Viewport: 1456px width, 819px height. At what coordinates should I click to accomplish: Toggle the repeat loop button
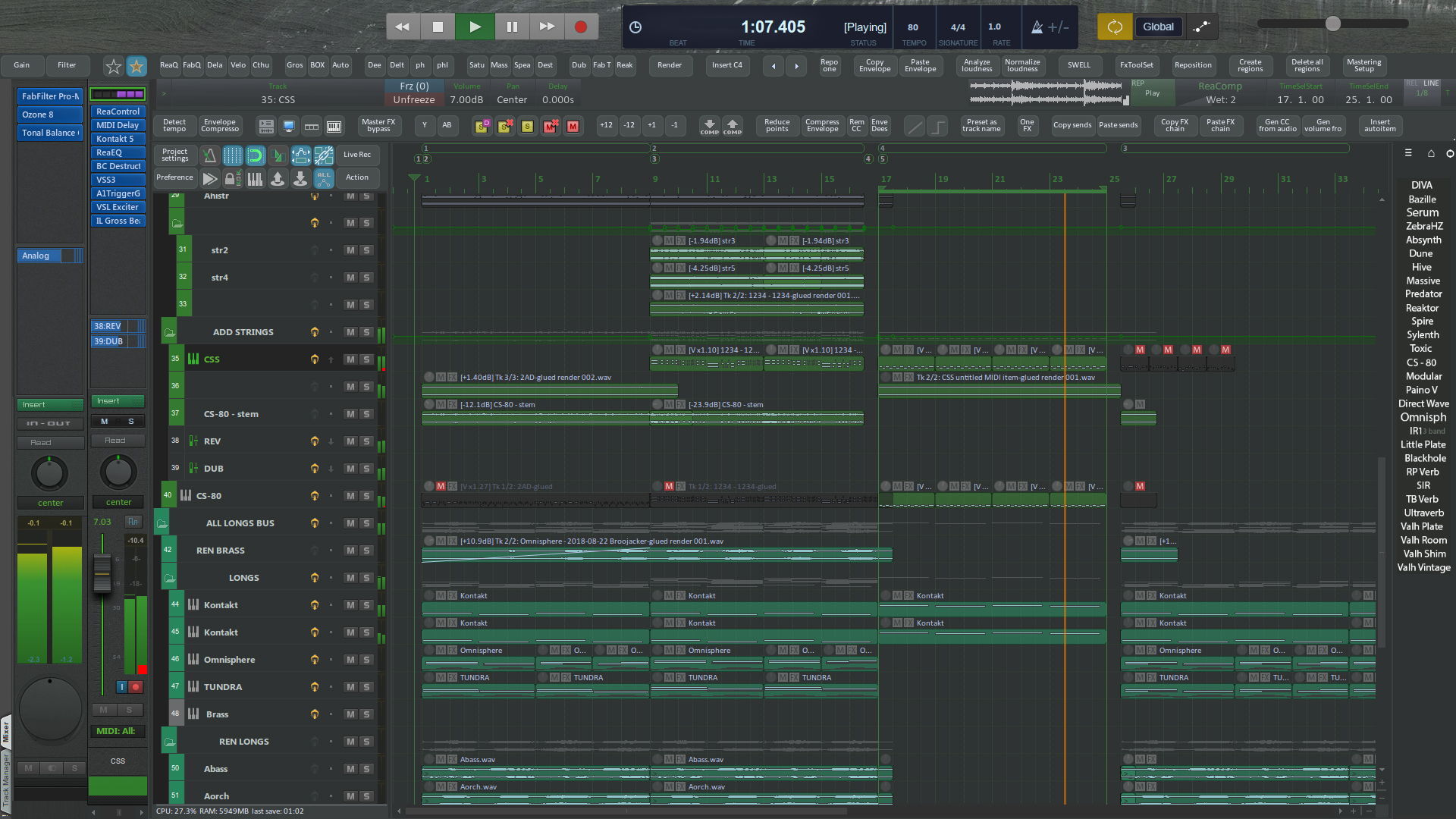pos(1114,27)
